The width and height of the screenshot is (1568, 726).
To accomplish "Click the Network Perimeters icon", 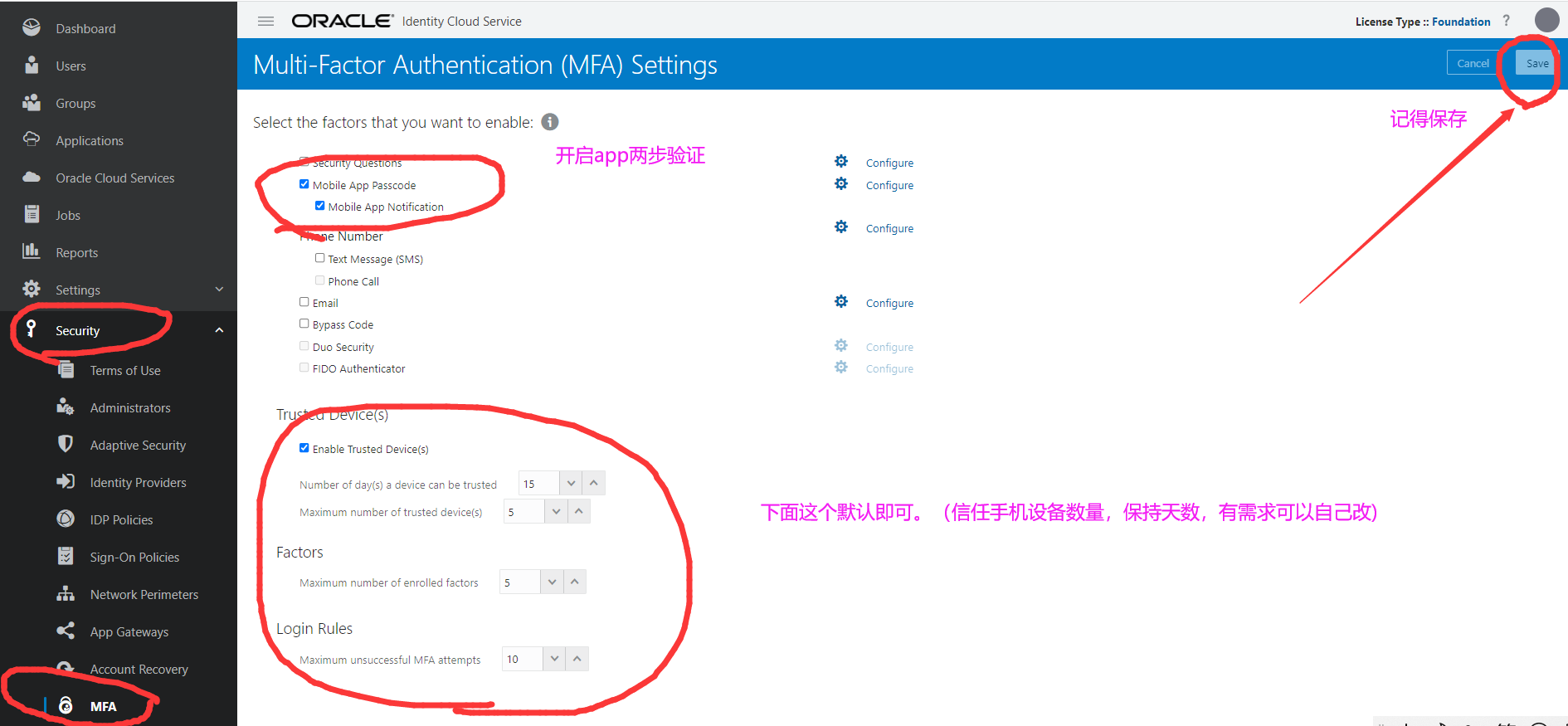I will pos(66,593).
